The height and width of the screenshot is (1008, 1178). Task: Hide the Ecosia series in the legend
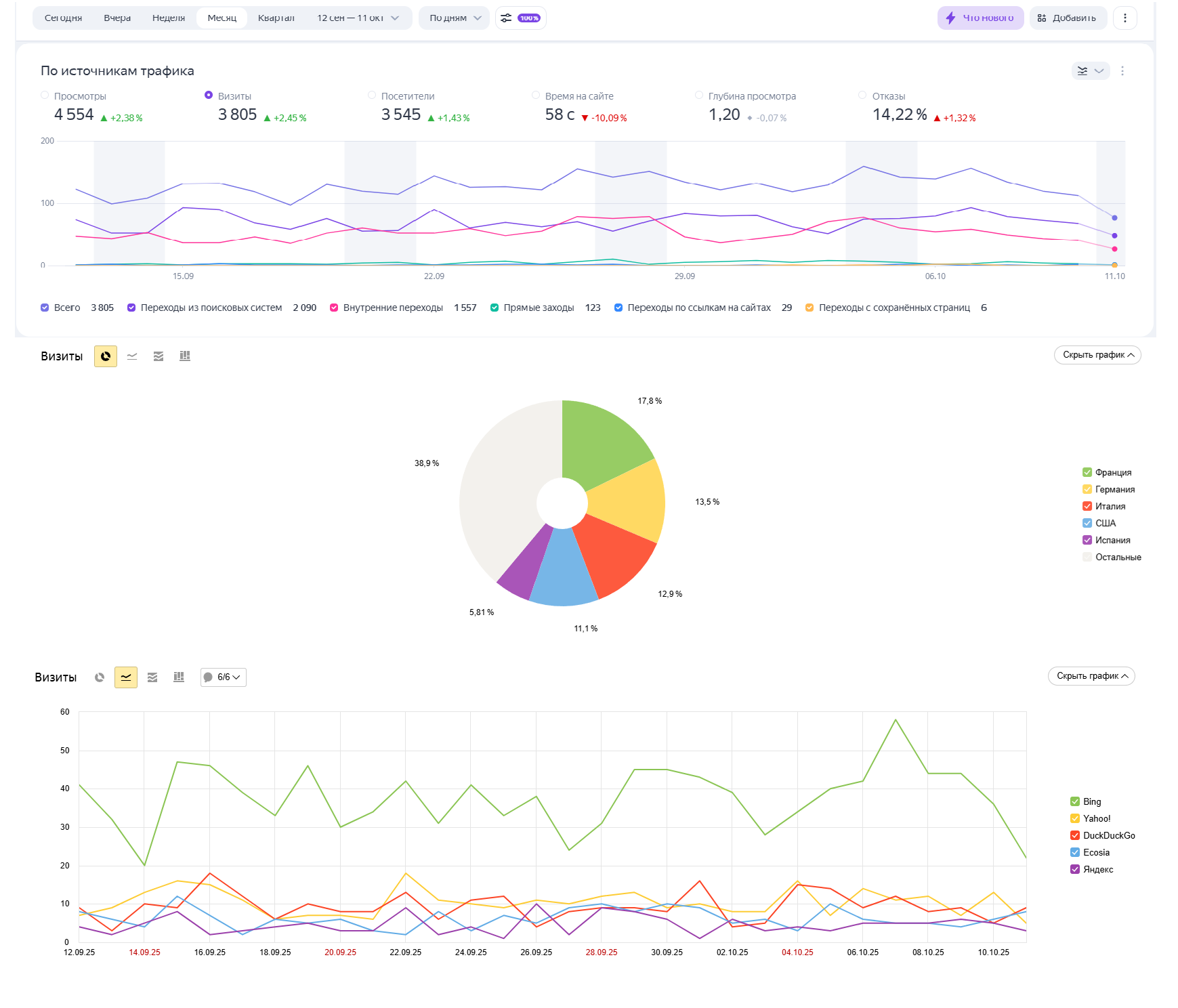point(1075,852)
